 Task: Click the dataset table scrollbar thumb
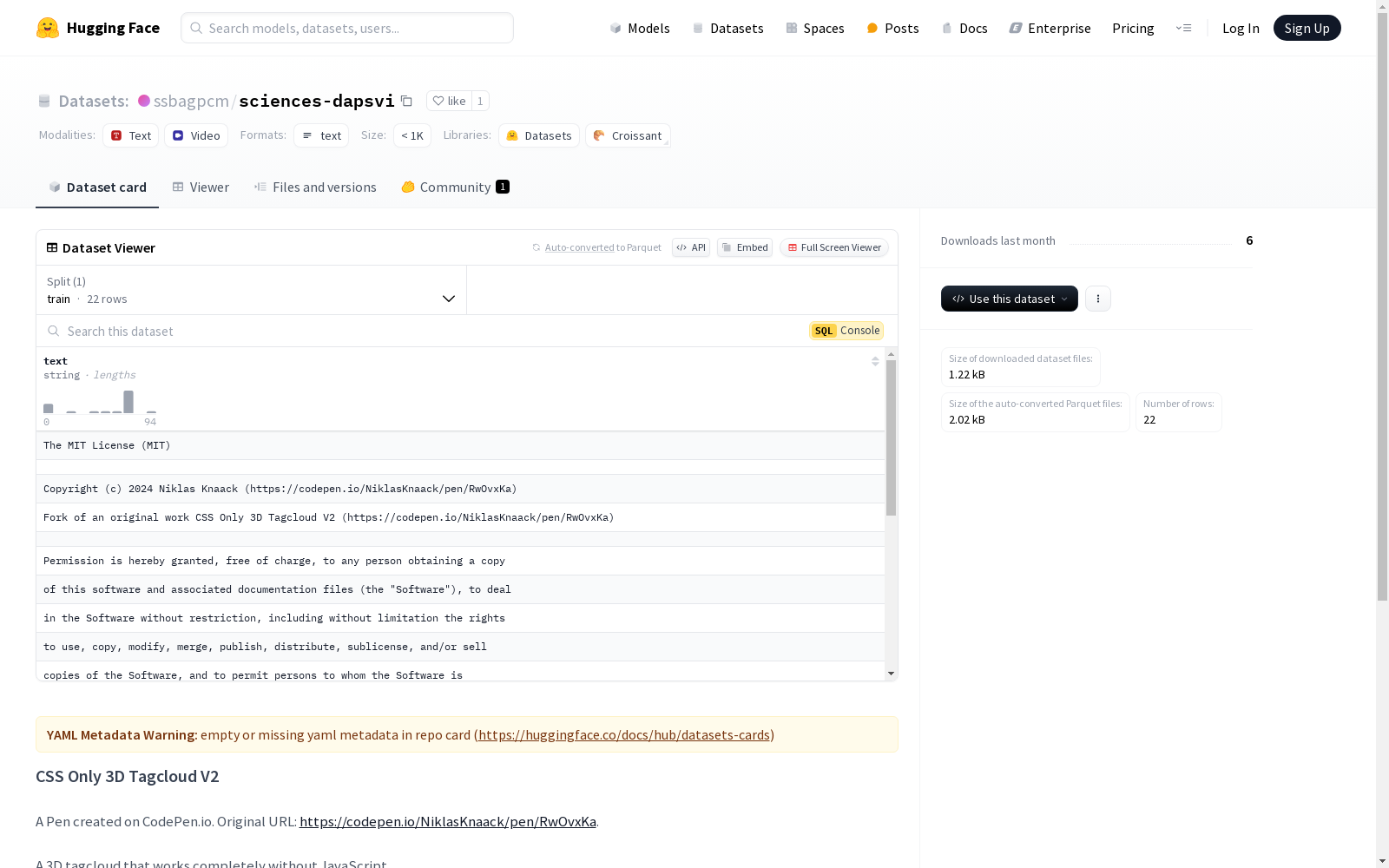(891, 438)
